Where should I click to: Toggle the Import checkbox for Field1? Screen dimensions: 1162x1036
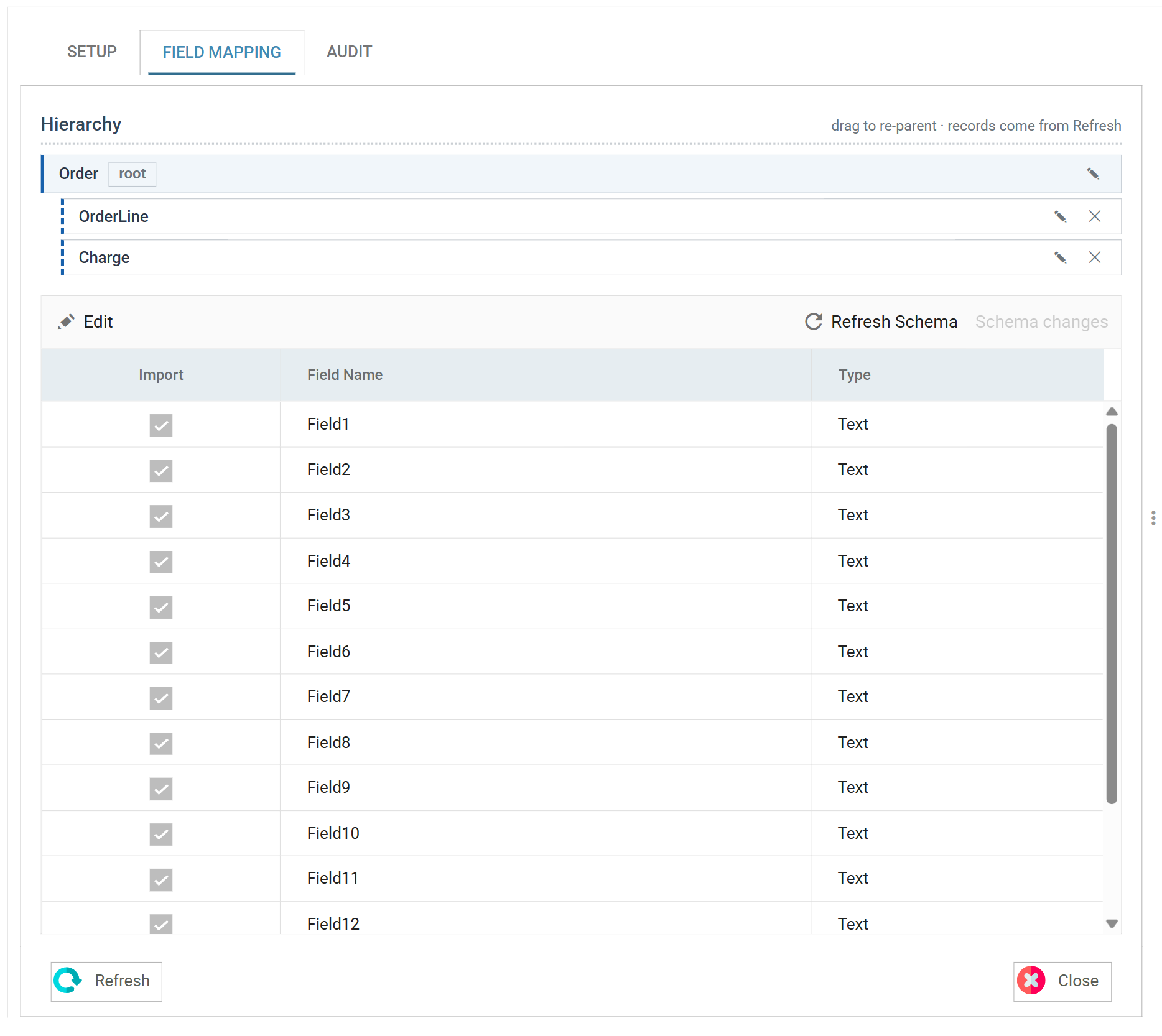(x=161, y=425)
